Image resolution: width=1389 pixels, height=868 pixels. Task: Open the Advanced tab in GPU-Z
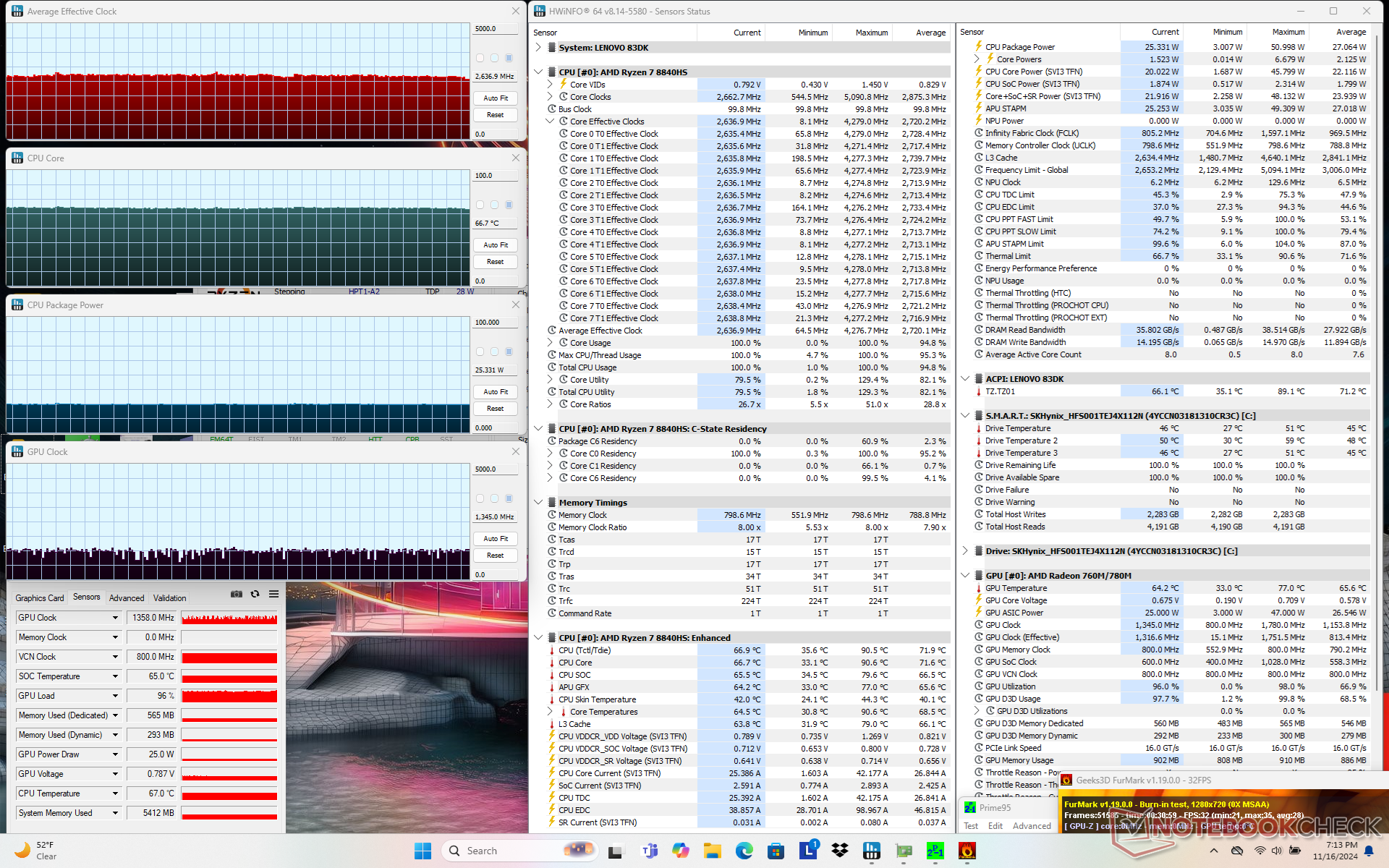[127, 598]
